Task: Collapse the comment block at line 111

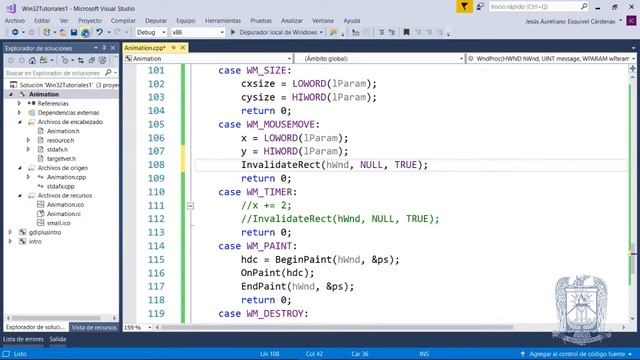Action: 190,206
